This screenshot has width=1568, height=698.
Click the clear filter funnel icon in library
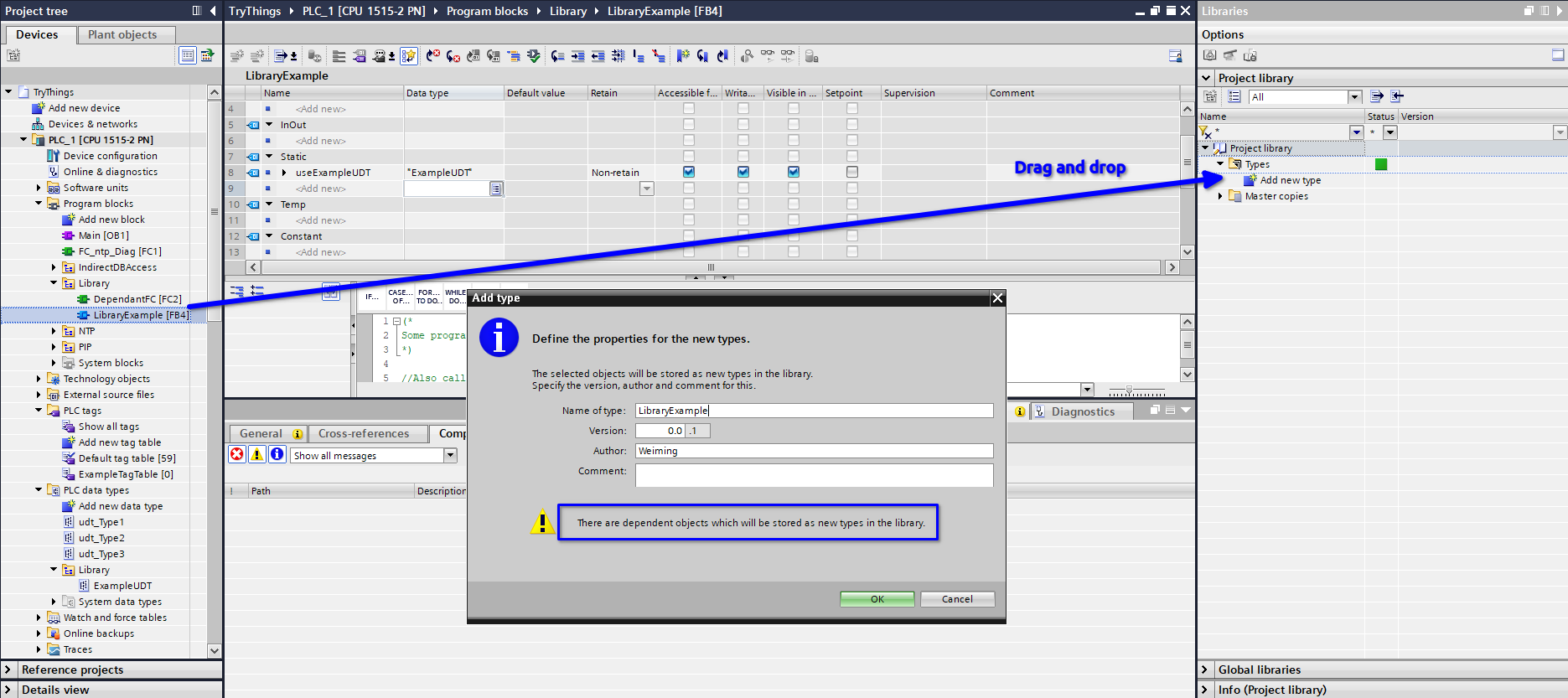[1205, 132]
